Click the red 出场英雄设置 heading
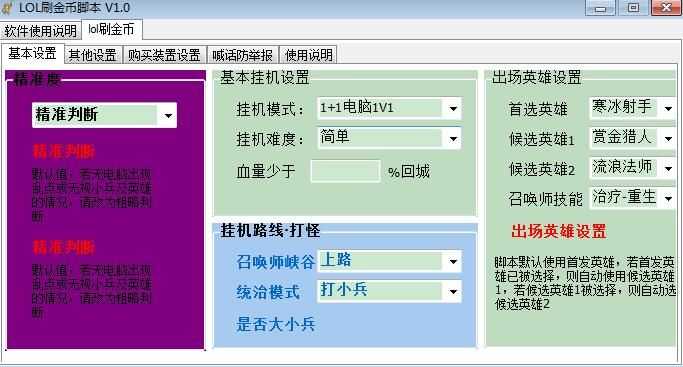This screenshot has width=683, height=367. click(x=559, y=231)
